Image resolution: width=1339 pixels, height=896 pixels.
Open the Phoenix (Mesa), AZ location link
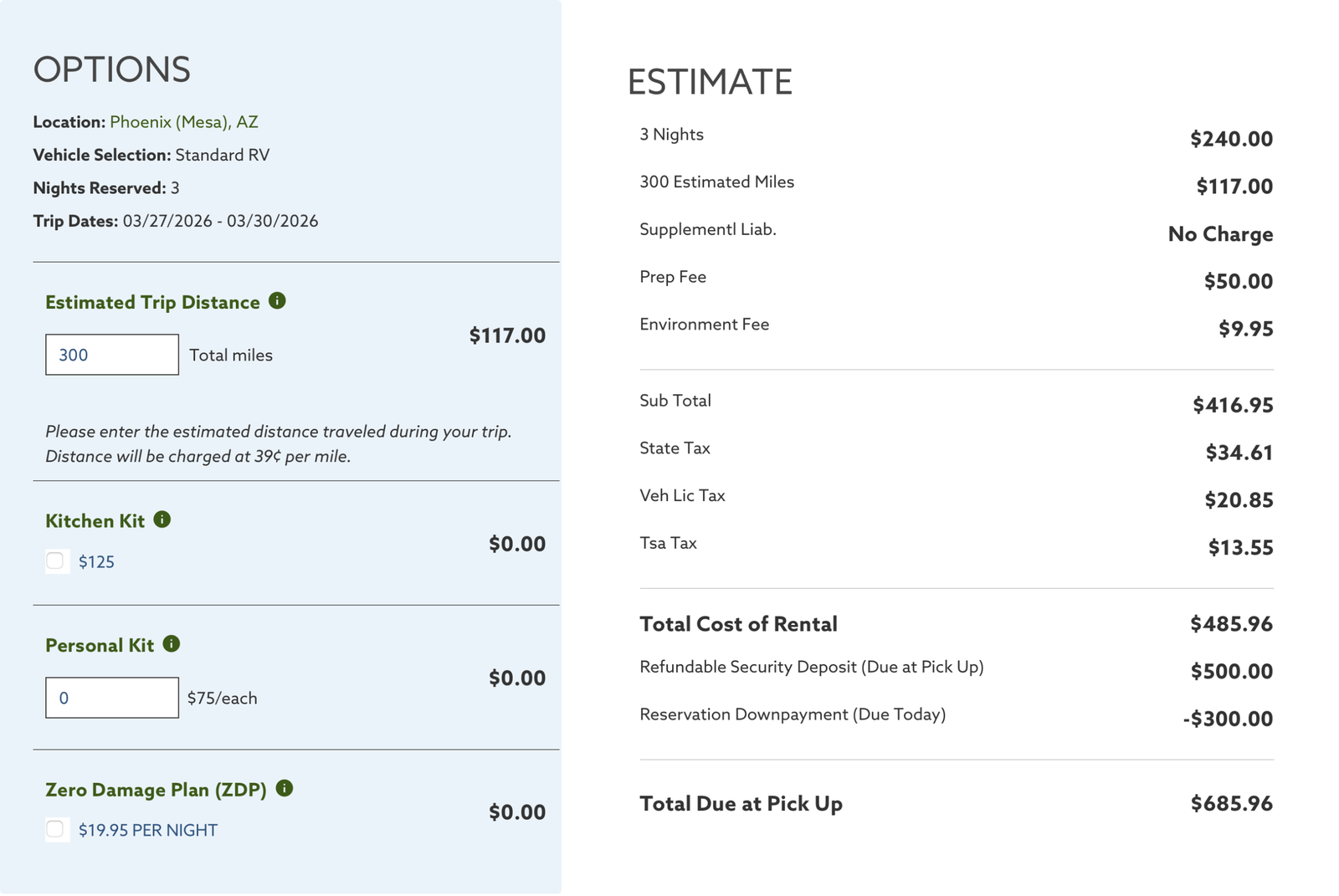184,122
